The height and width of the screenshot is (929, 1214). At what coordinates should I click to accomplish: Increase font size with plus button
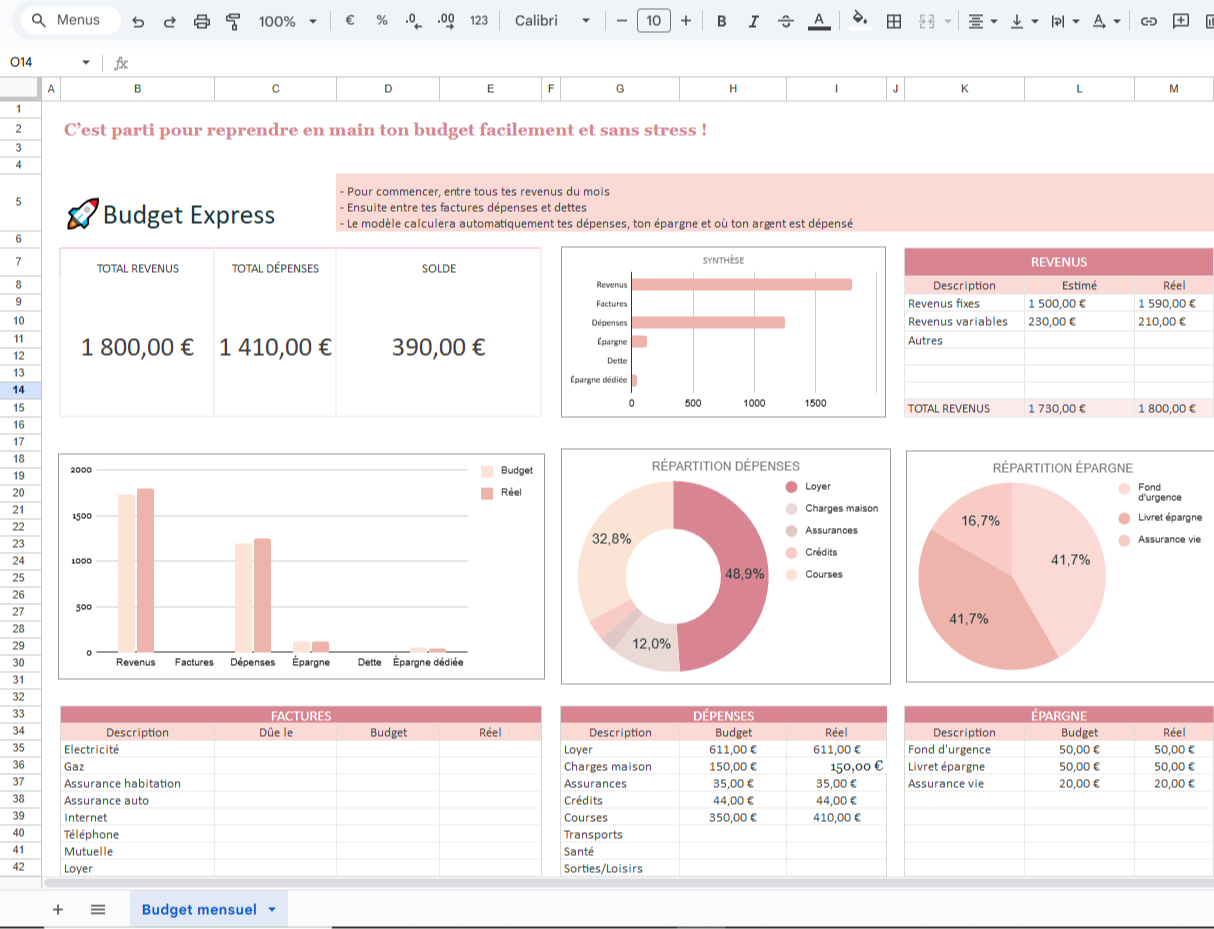(x=686, y=21)
